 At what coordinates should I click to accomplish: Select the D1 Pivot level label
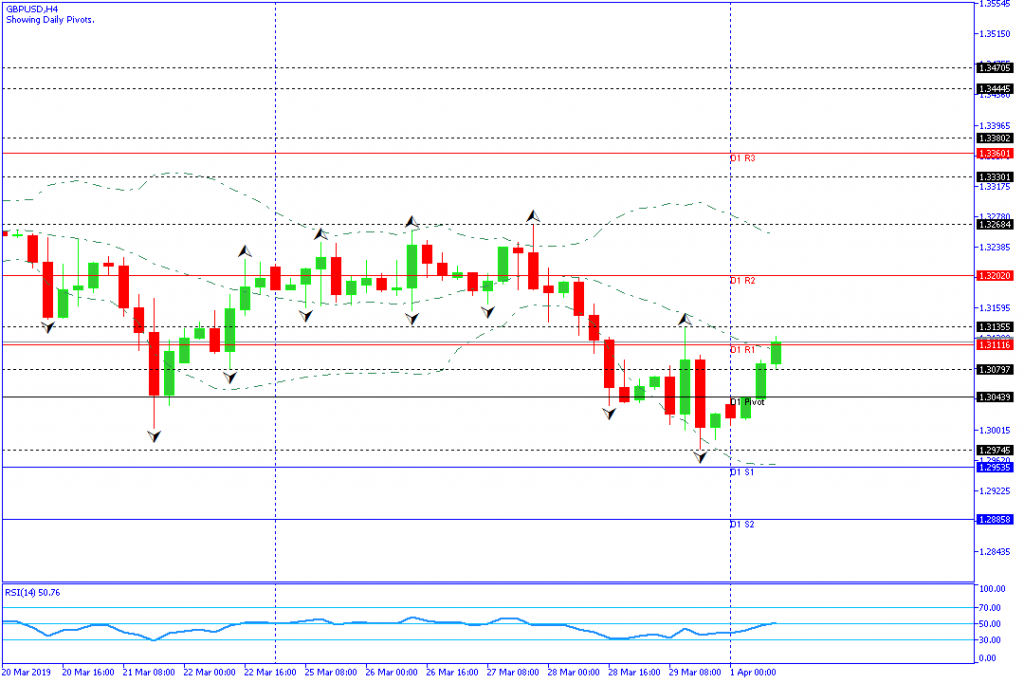[x=747, y=402]
